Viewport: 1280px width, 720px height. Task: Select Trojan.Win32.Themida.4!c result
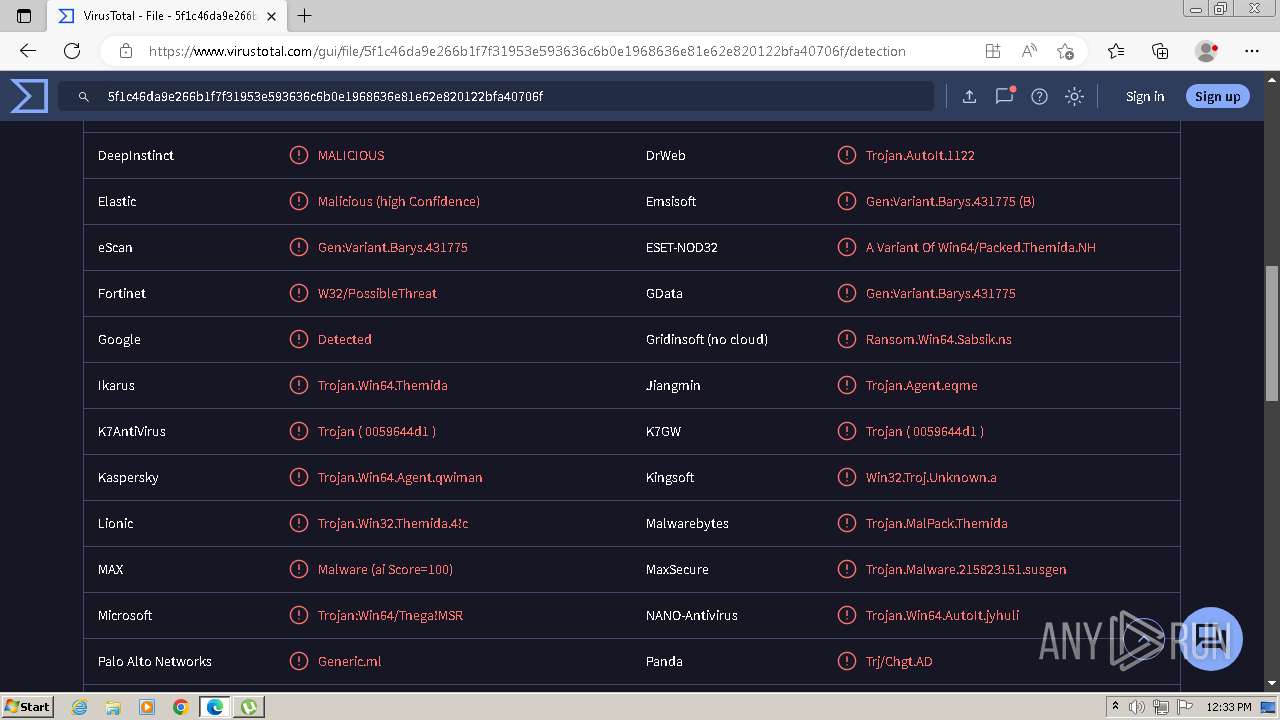(393, 523)
